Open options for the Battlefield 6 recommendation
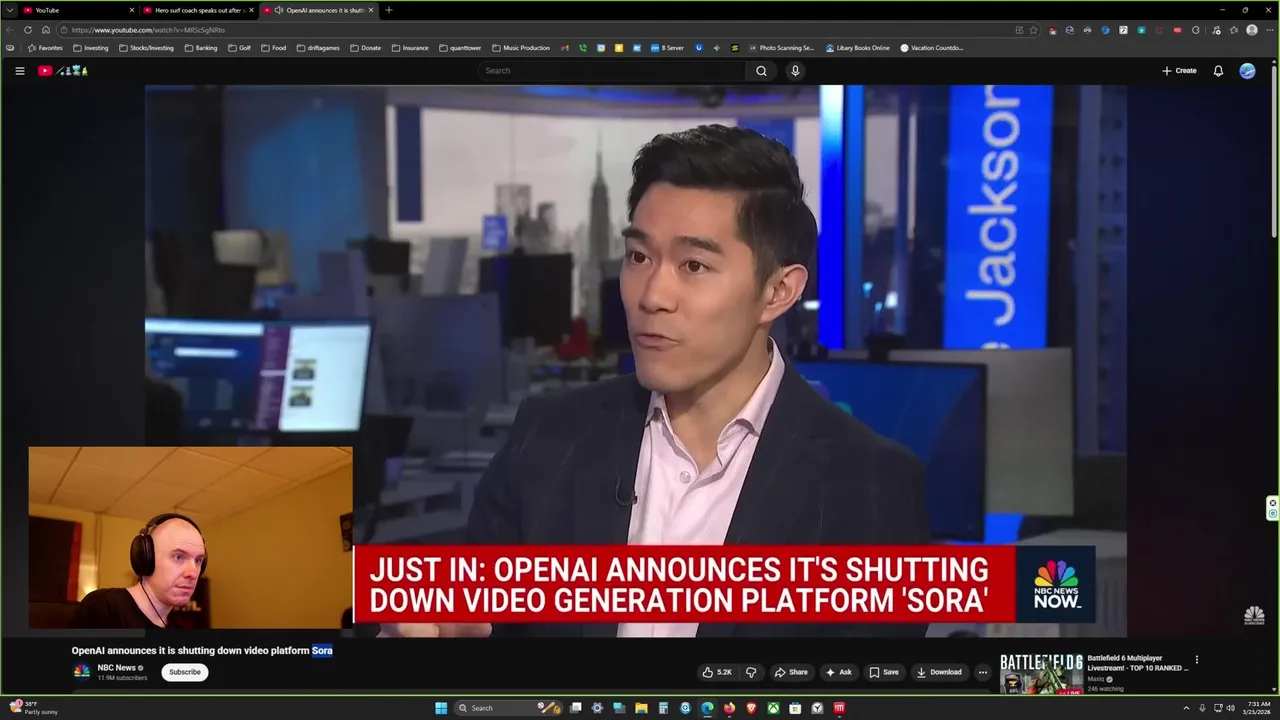Viewport: 1280px width, 720px height. [1196, 660]
